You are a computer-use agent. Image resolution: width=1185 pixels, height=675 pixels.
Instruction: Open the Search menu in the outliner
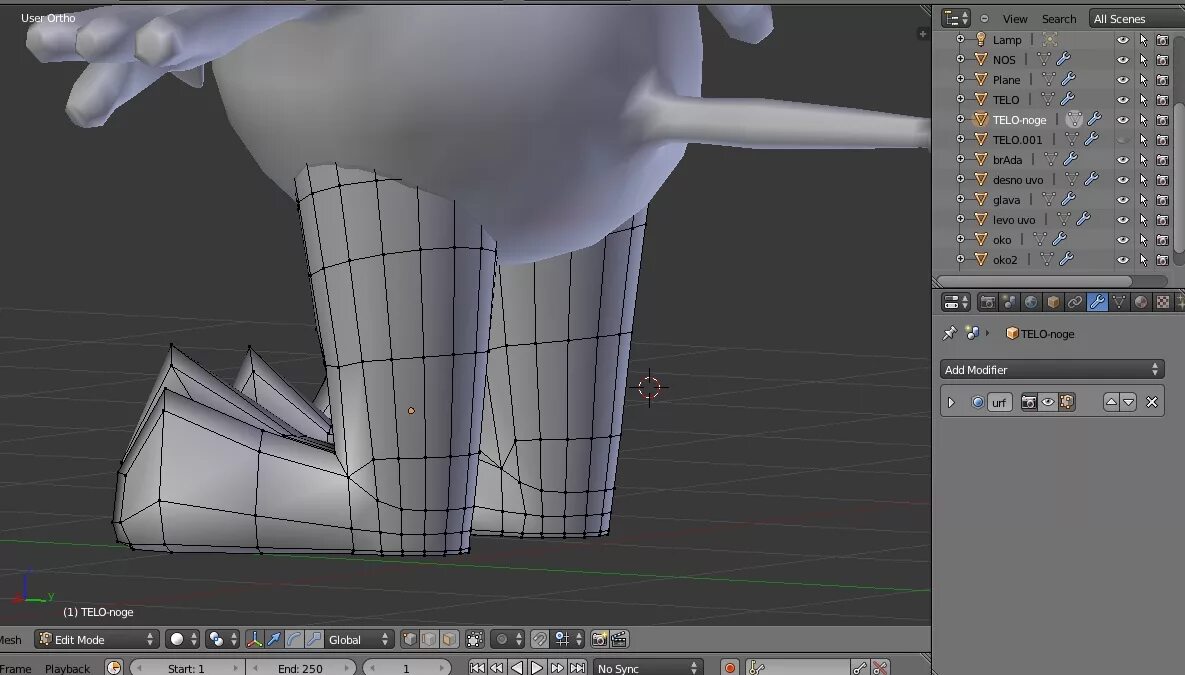(1059, 19)
